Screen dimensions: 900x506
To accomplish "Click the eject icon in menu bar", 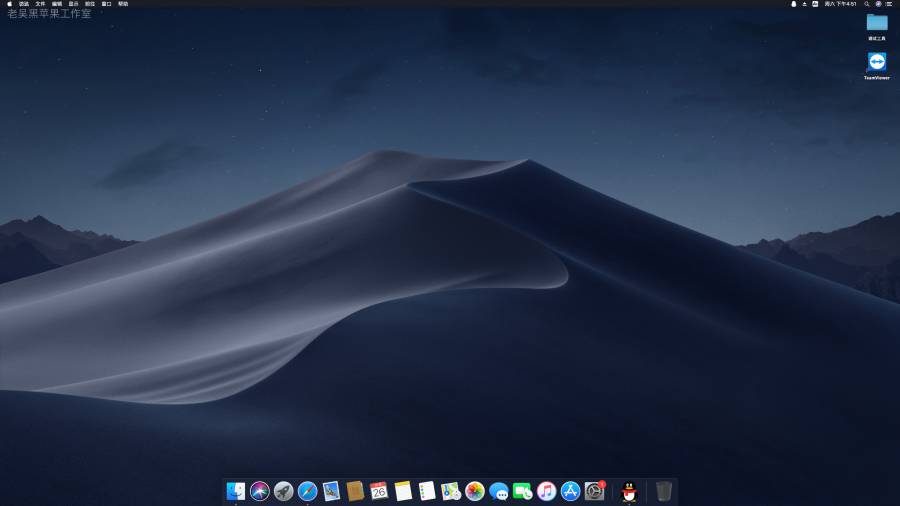I will click(x=804, y=4).
